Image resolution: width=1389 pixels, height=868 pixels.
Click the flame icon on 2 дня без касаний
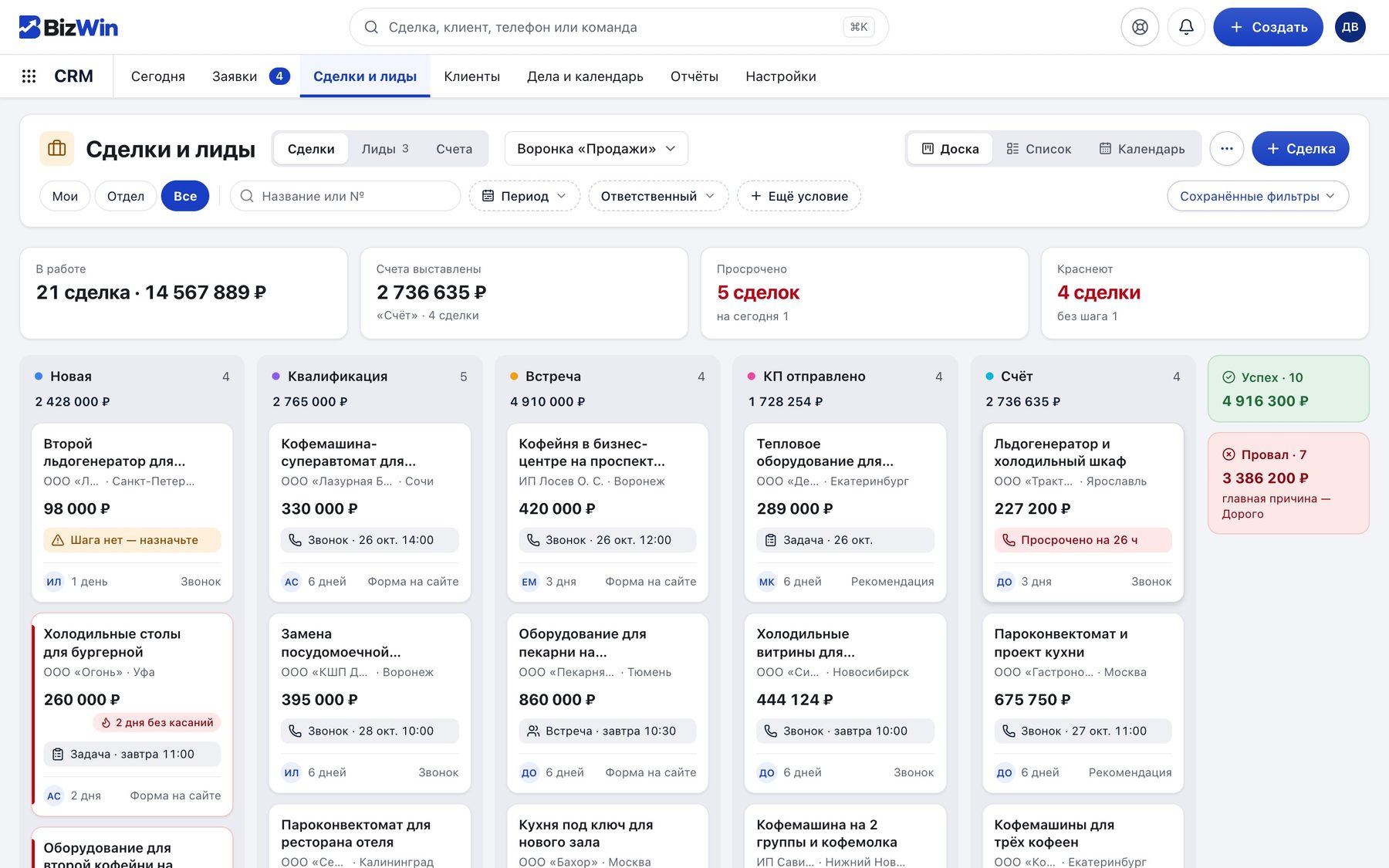tap(106, 722)
